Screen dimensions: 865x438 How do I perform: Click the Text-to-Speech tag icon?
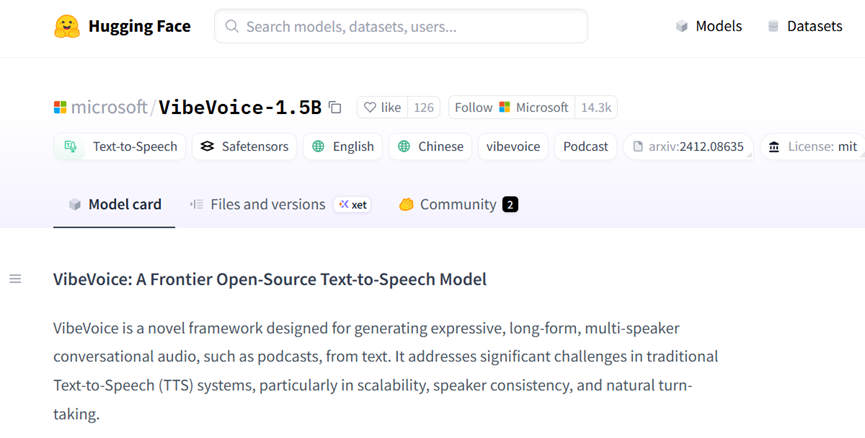coord(70,146)
